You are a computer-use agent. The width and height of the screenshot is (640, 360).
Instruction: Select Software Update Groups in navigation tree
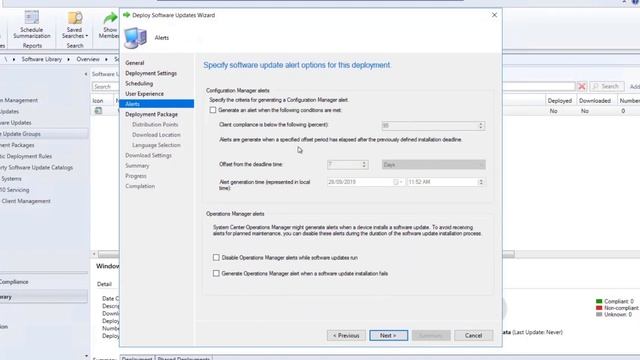click(x=44, y=134)
